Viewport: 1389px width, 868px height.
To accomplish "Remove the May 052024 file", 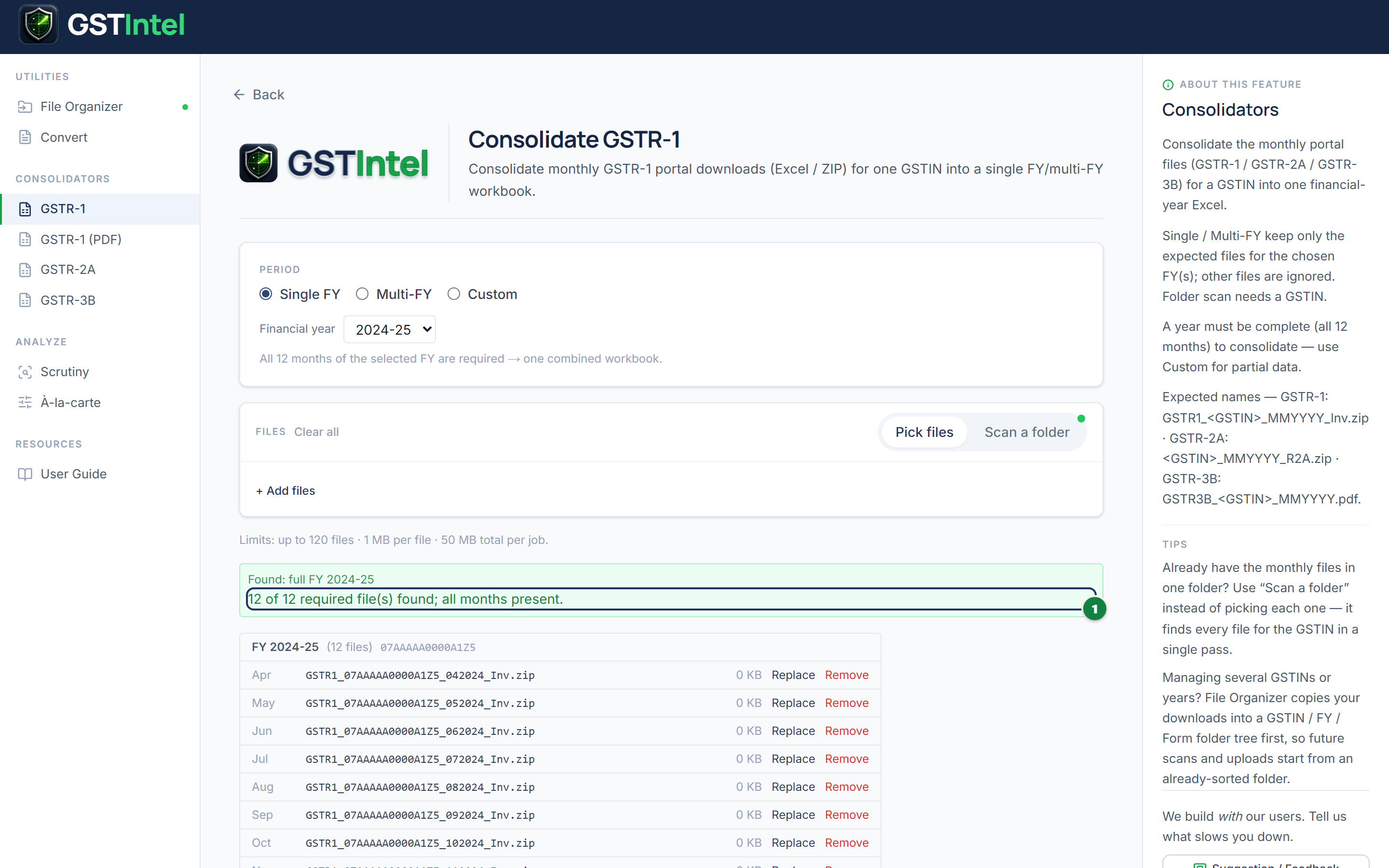I will [x=846, y=703].
